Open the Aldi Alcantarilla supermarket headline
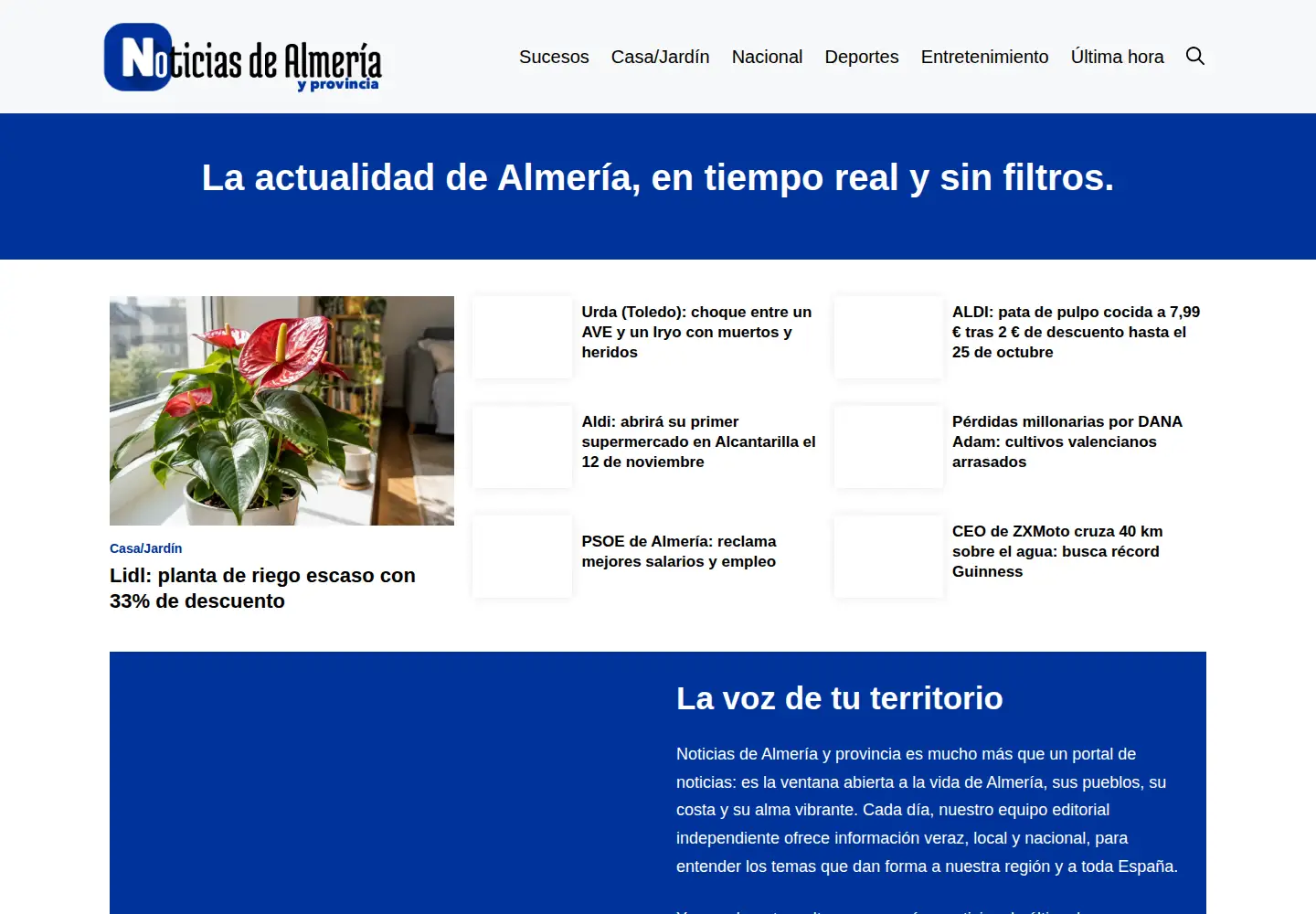Viewport: 1316px width, 914px height. pyautogui.click(x=699, y=441)
